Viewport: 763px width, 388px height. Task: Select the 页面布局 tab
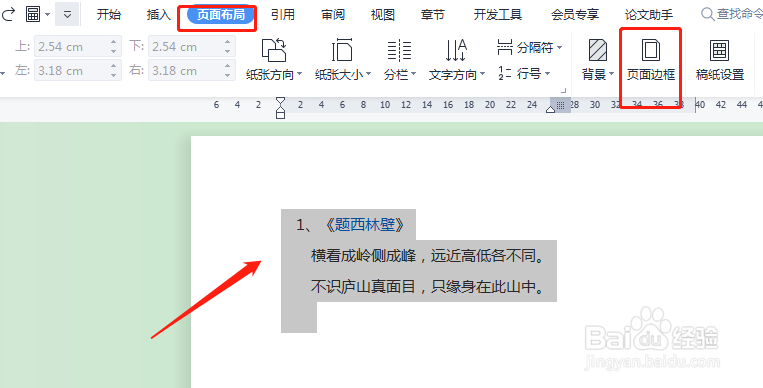tap(221, 15)
